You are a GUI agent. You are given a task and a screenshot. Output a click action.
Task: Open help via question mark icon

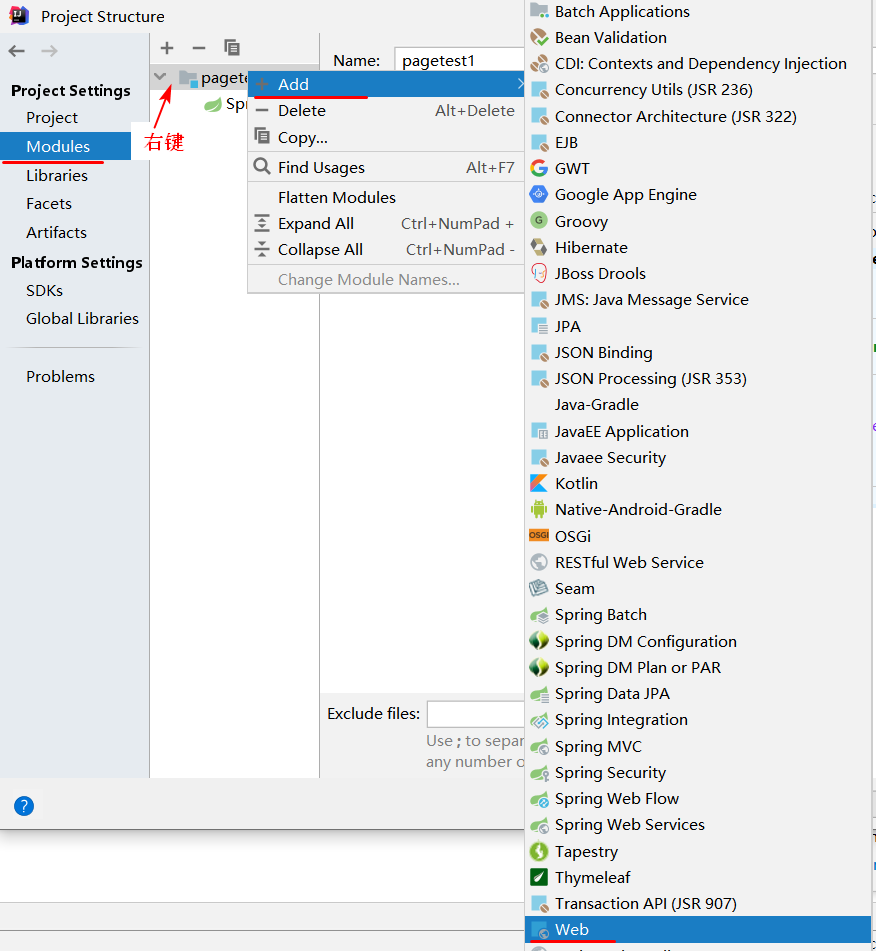[x=24, y=806]
